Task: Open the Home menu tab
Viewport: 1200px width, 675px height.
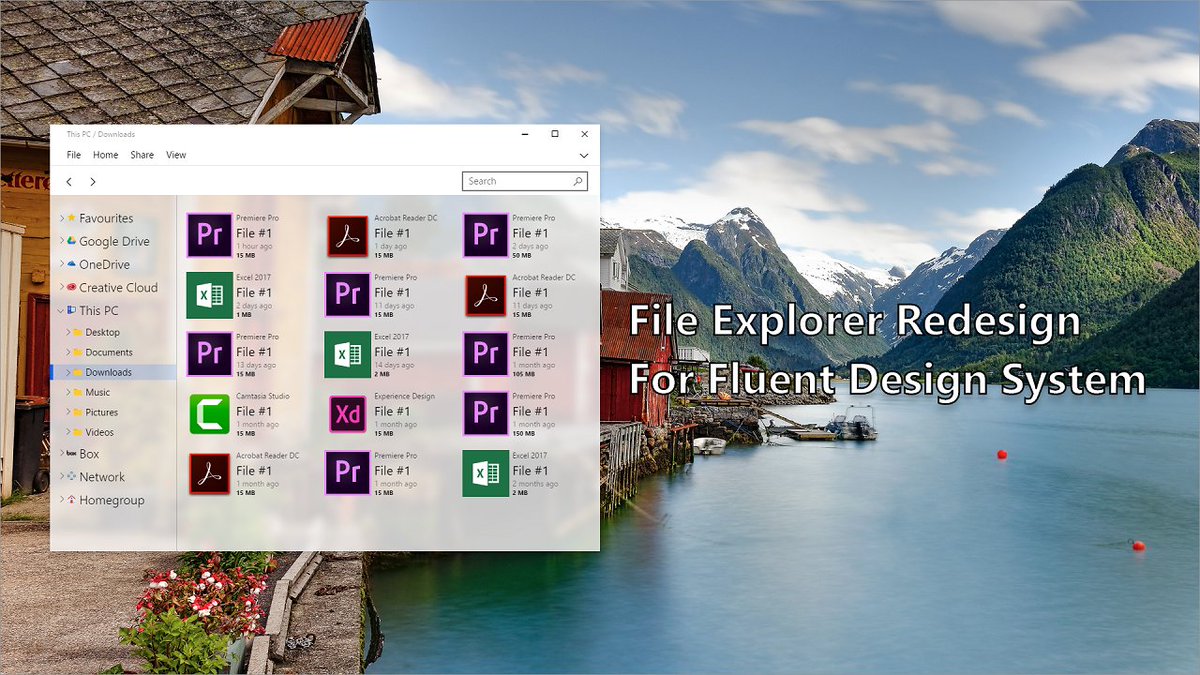Action: (x=105, y=155)
